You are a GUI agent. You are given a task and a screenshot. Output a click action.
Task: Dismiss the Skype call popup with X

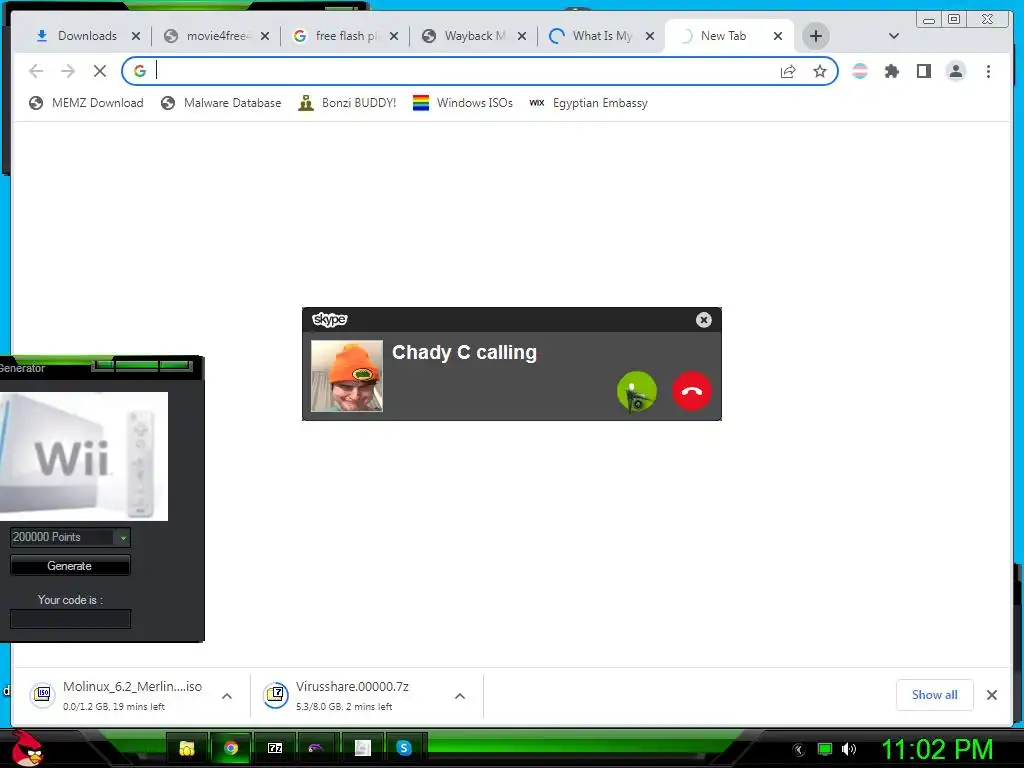click(703, 320)
